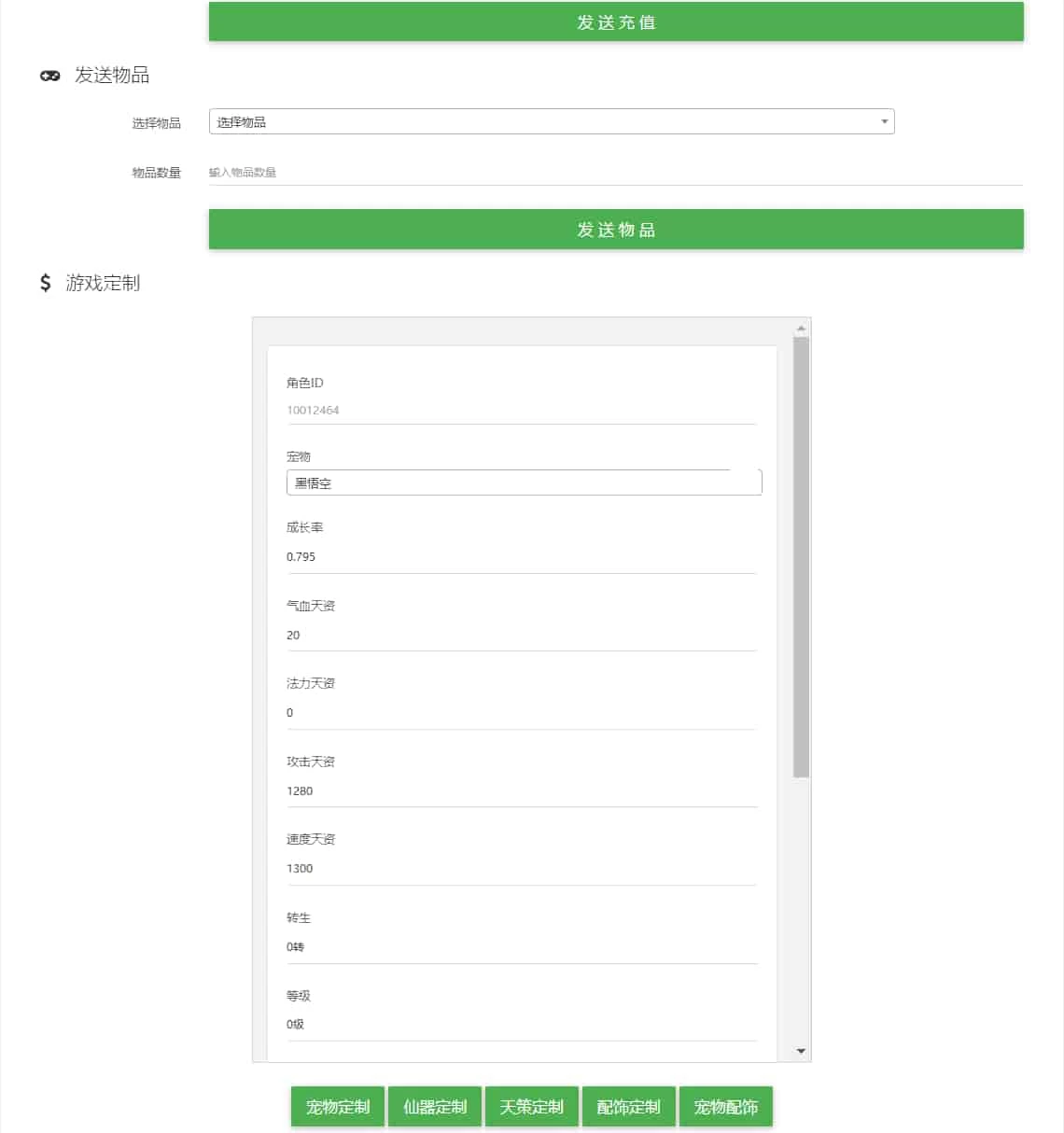The image size is (1064, 1133).
Task: Click the gamepad icon beside 发送物品
Action: (49, 76)
